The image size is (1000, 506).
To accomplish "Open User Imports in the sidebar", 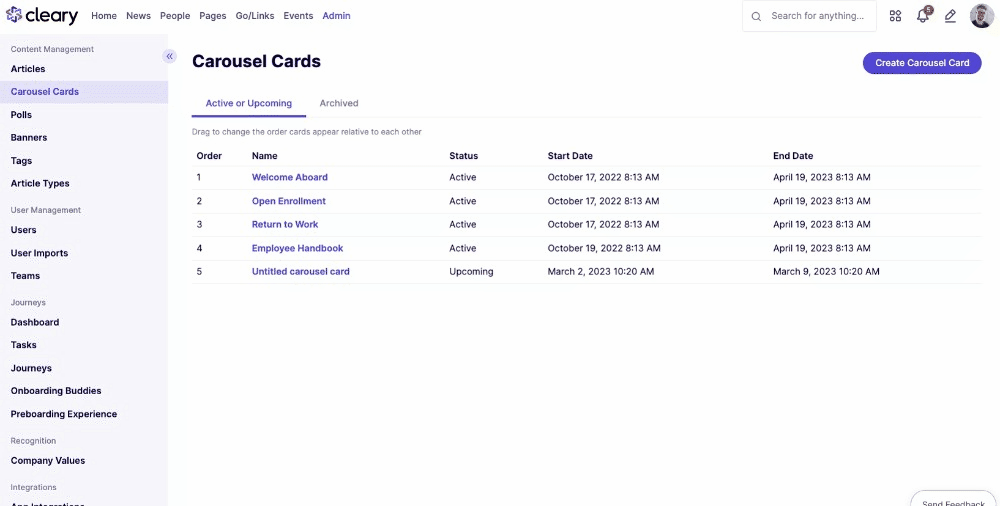I will point(40,253).
